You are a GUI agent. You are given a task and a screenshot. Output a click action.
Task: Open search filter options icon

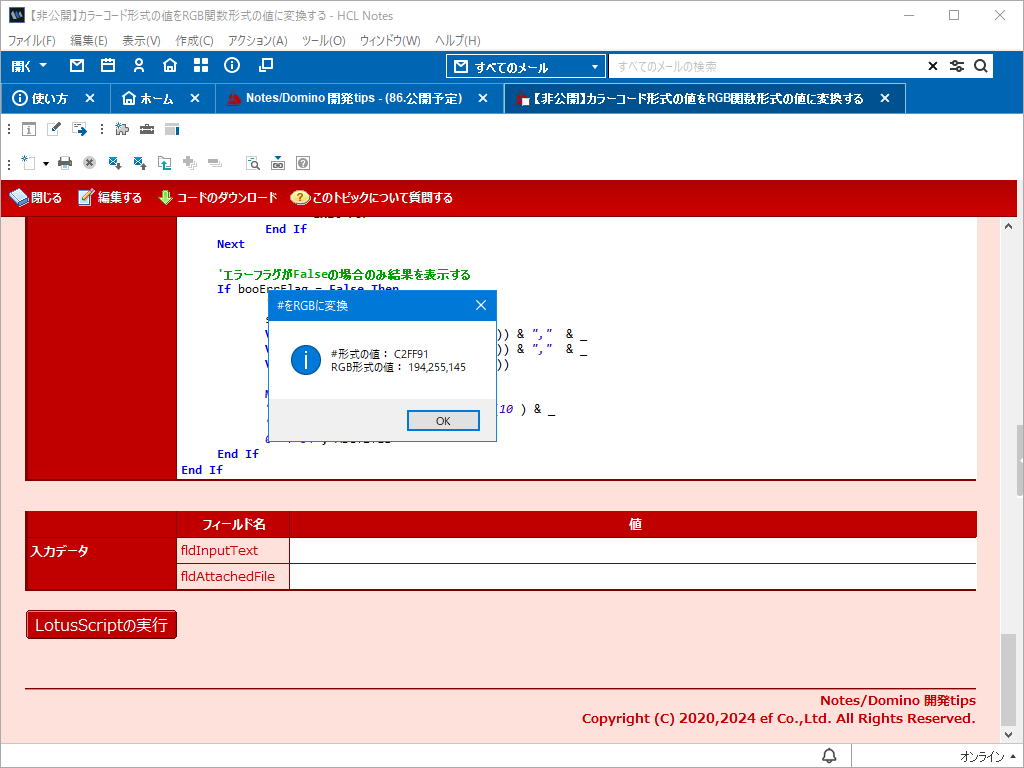[x=957, y=66]
